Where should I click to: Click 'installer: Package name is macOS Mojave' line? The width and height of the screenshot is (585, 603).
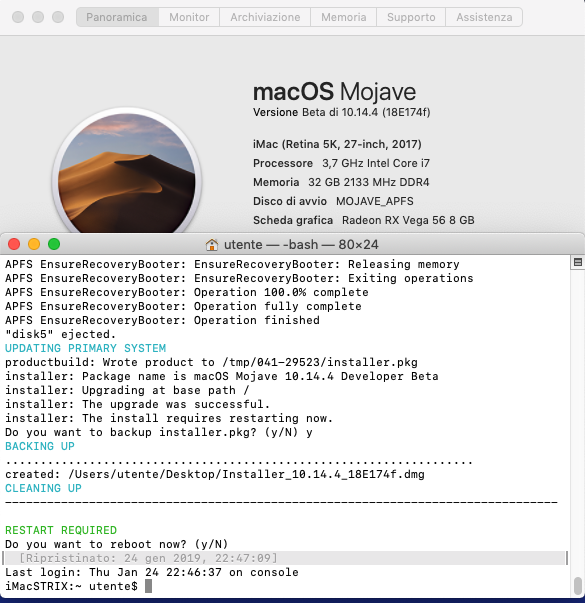222,376
